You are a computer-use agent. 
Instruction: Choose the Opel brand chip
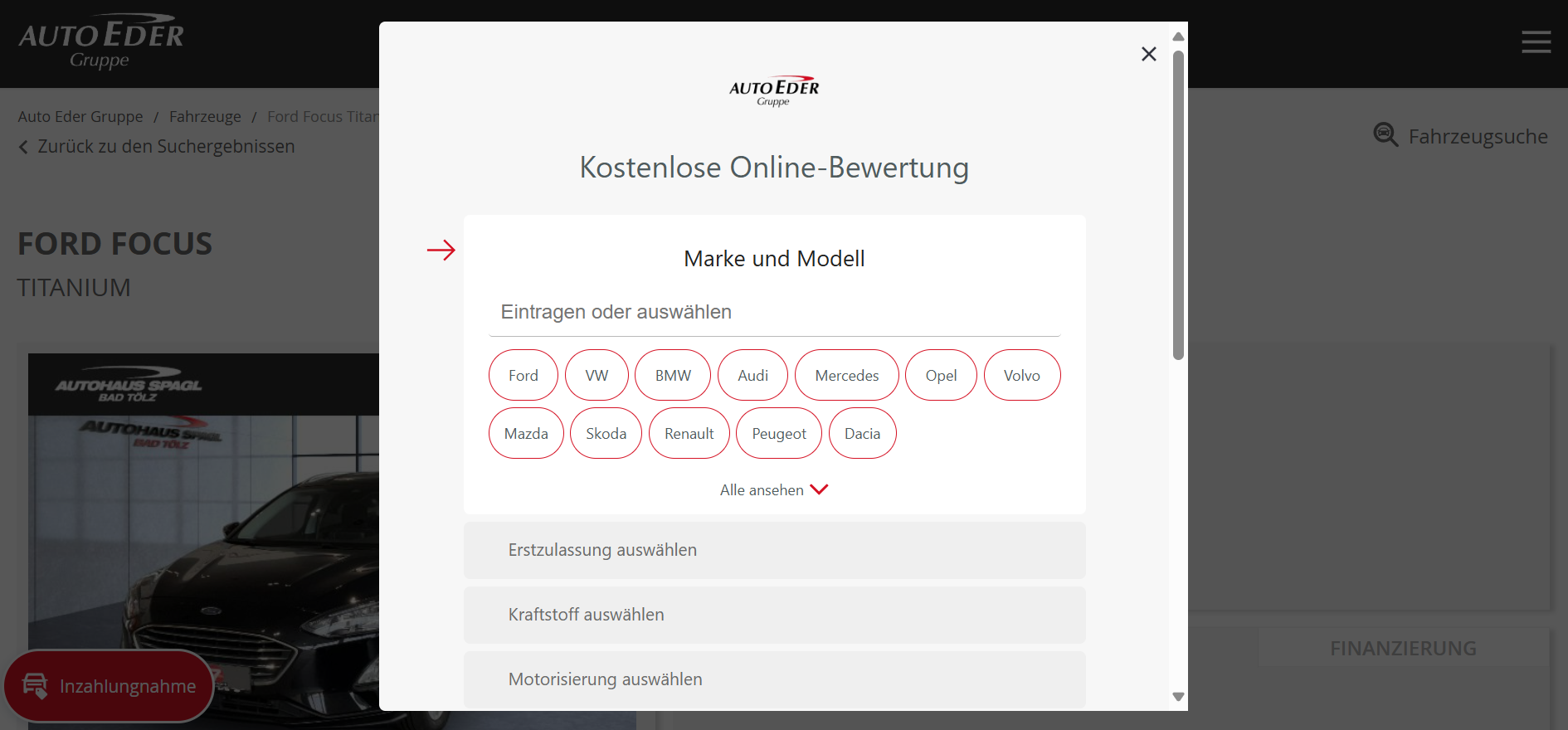pyautogui.click(x=941, y=375)
